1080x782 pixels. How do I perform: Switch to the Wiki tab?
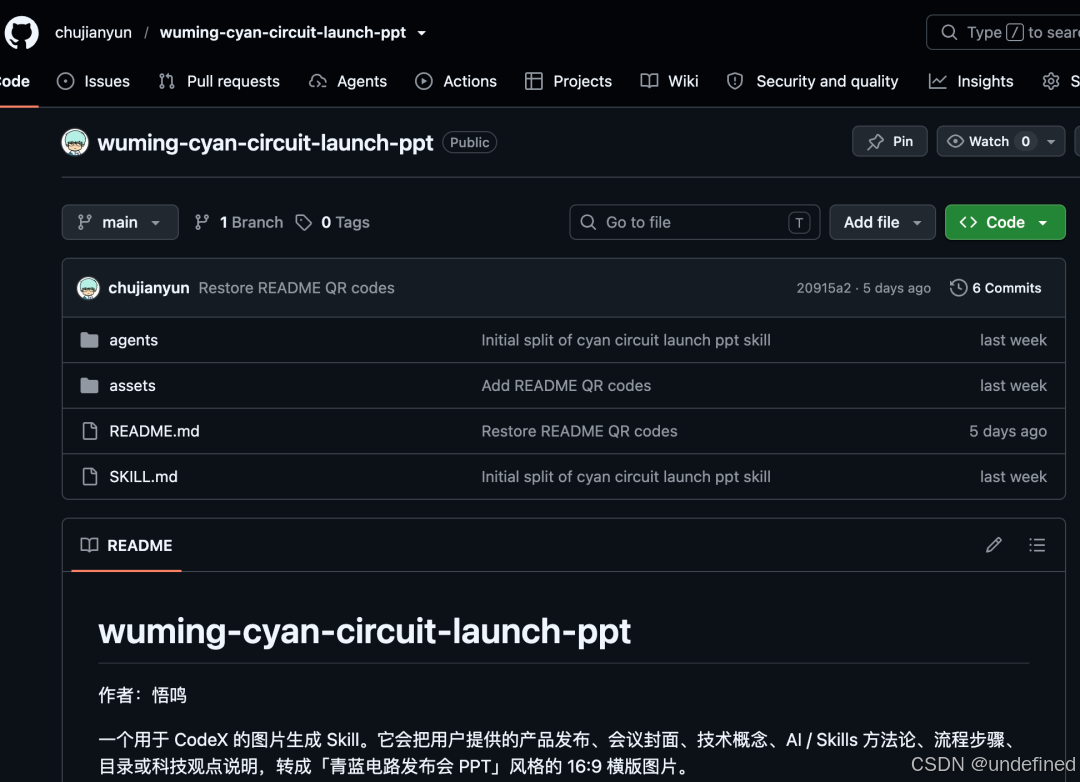tap(669, 81)
